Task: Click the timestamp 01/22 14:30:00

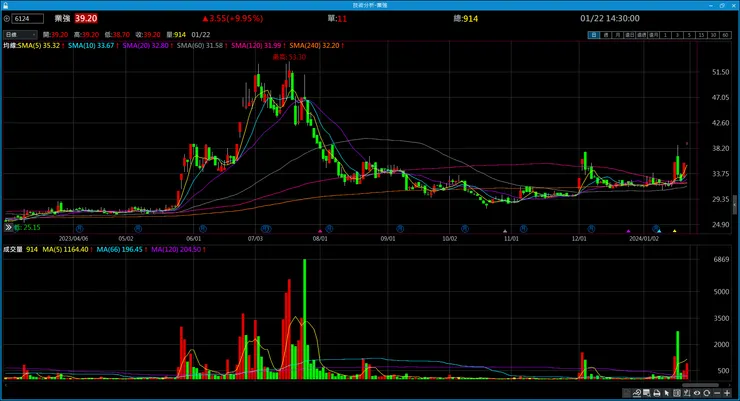Action: (x=610, y=18)
